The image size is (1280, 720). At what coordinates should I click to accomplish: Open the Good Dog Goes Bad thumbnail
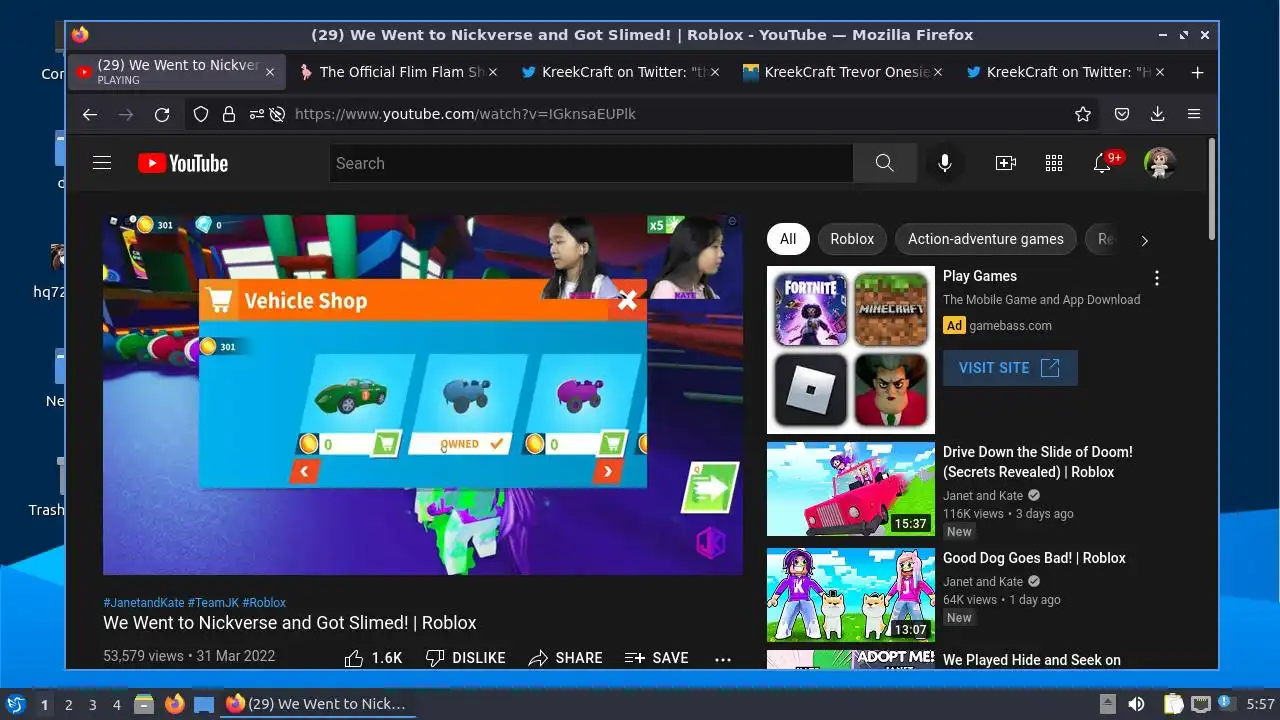point(851,595)
